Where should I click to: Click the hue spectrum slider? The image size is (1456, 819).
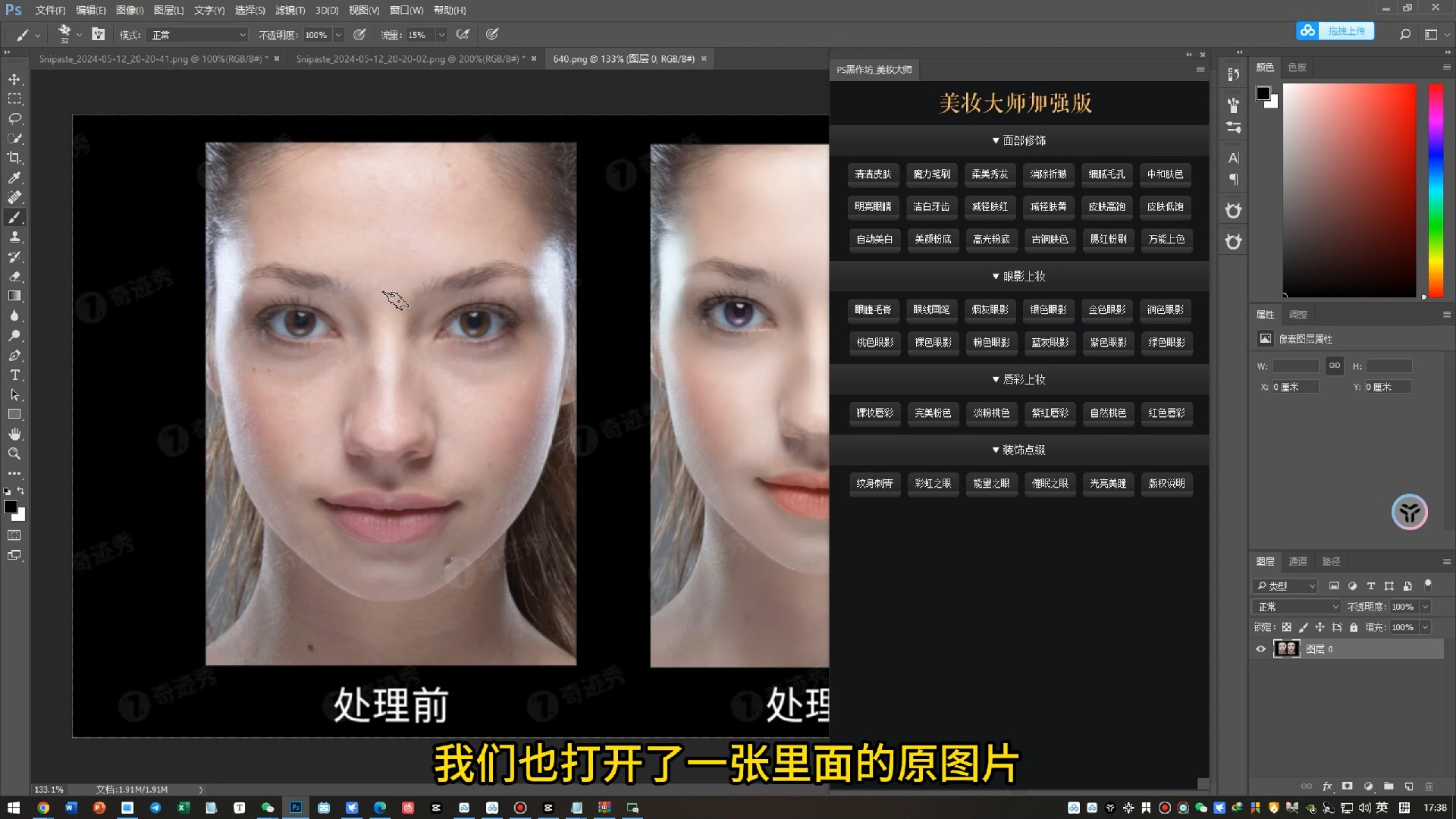[1436, 190]
